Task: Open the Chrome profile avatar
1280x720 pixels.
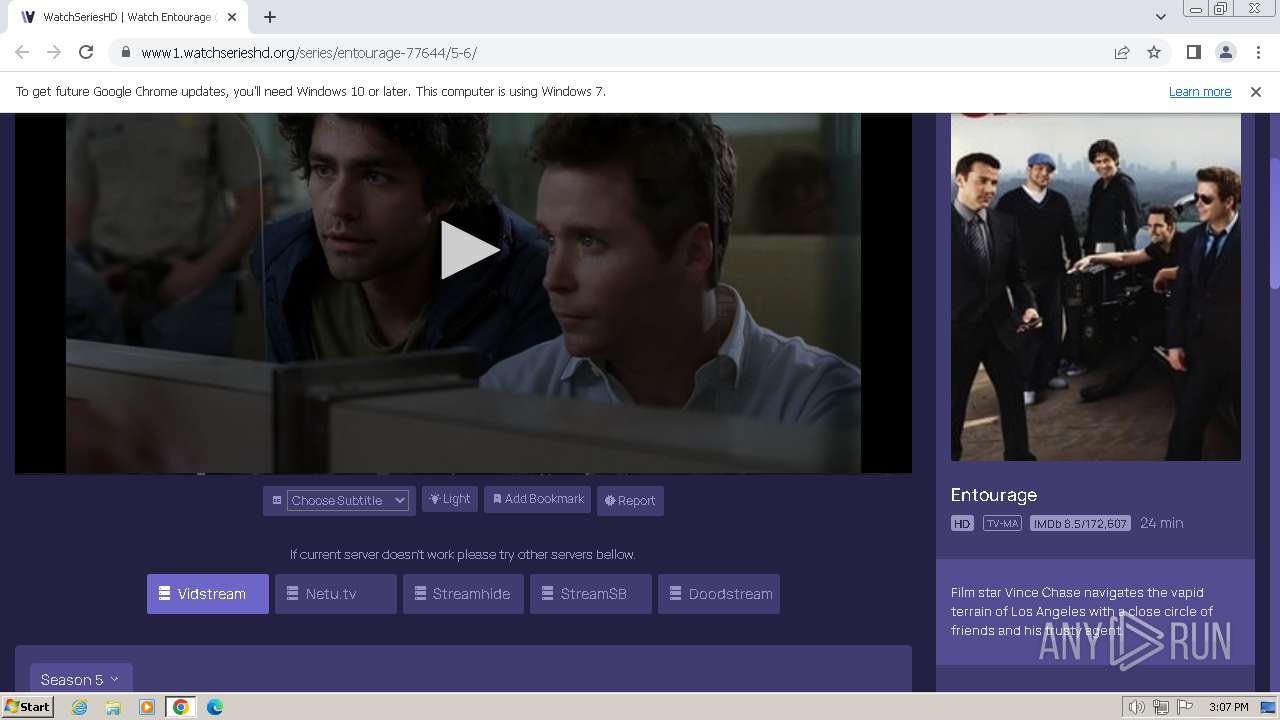Action: 1225,52
